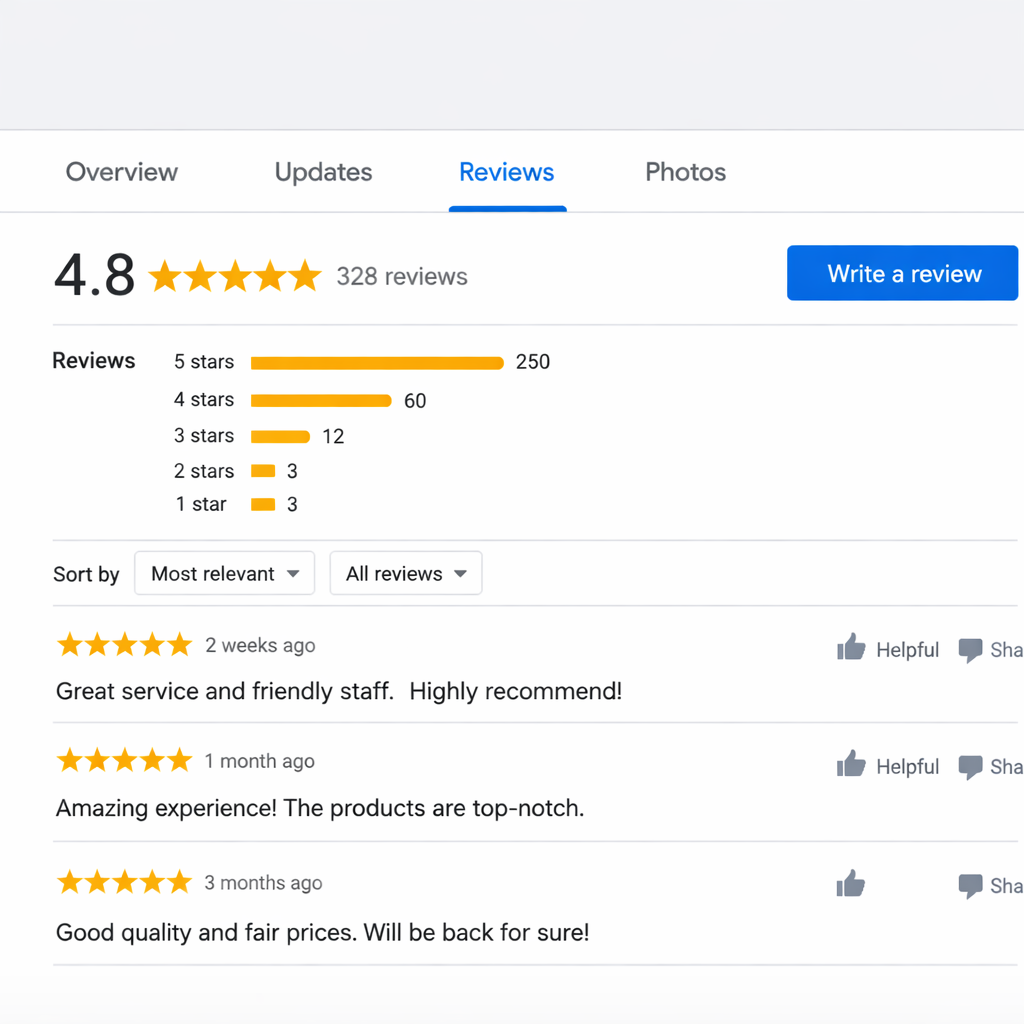Go to the Updates tab
Viewport: 1024px width, 1024px height.
click(x=323, y=172)
